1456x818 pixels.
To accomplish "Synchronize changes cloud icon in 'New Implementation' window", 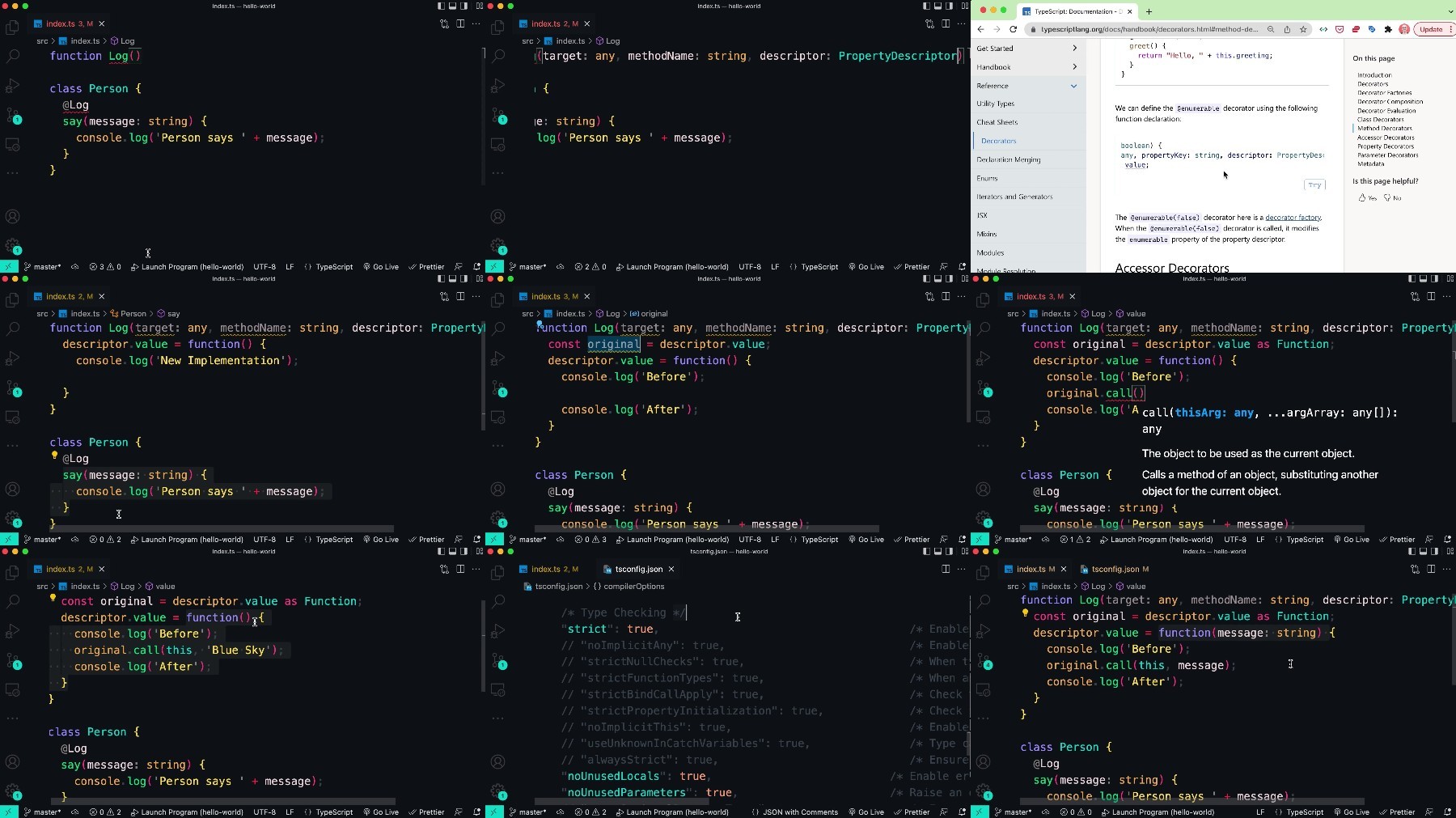I will (x=74, y=539).
